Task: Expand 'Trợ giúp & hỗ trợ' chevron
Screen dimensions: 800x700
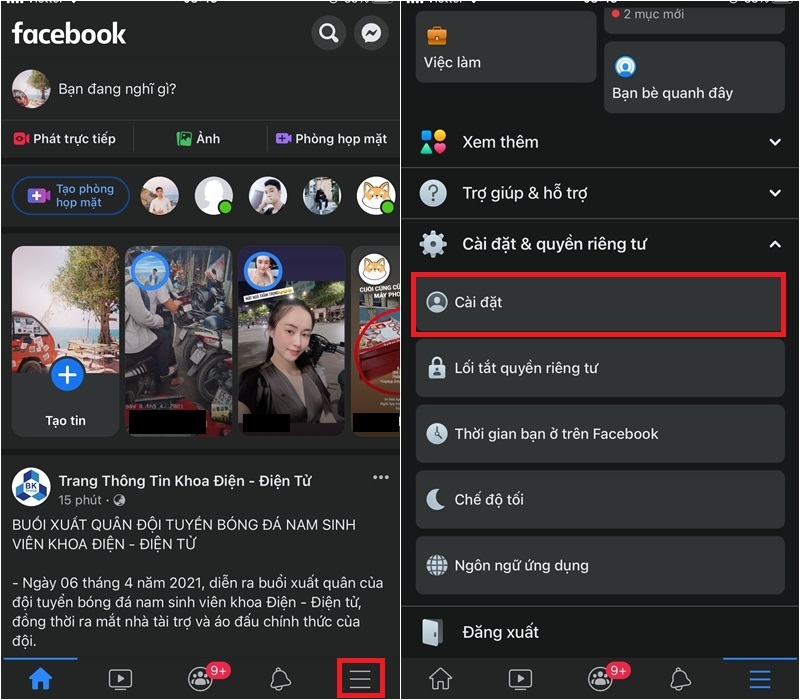Action: click(x=775, y=193)
